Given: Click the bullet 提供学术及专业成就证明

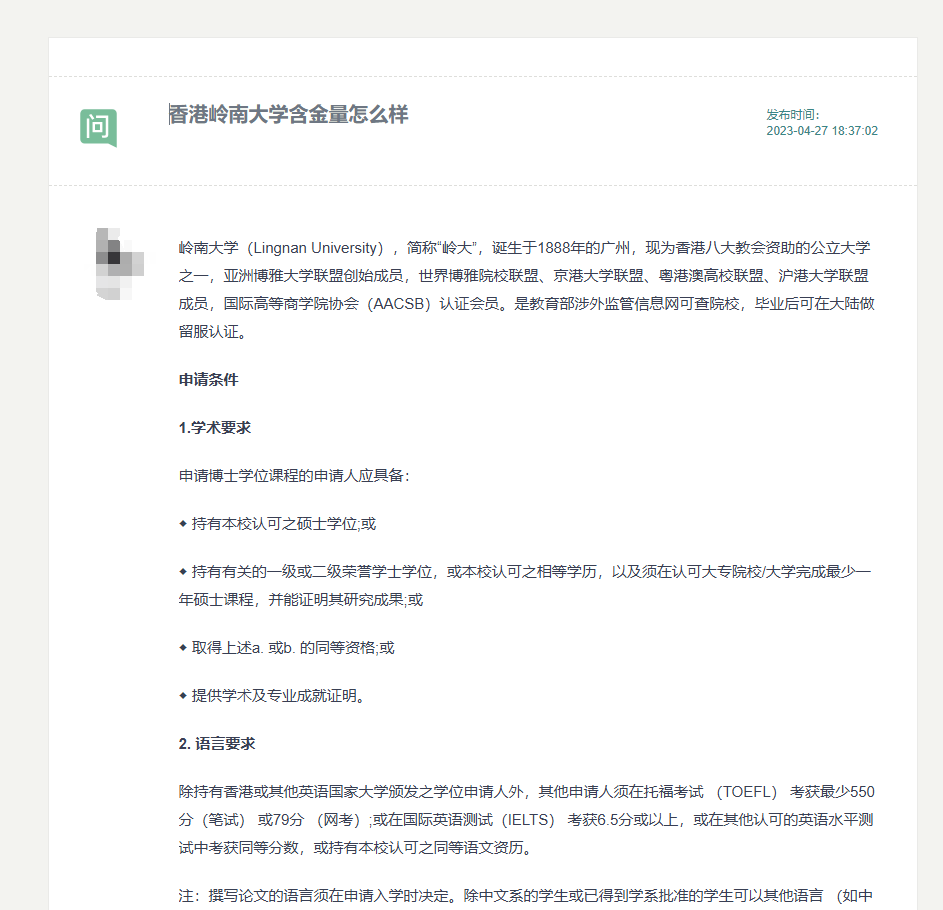Looking at the screenshot, I should coord(272,696).
